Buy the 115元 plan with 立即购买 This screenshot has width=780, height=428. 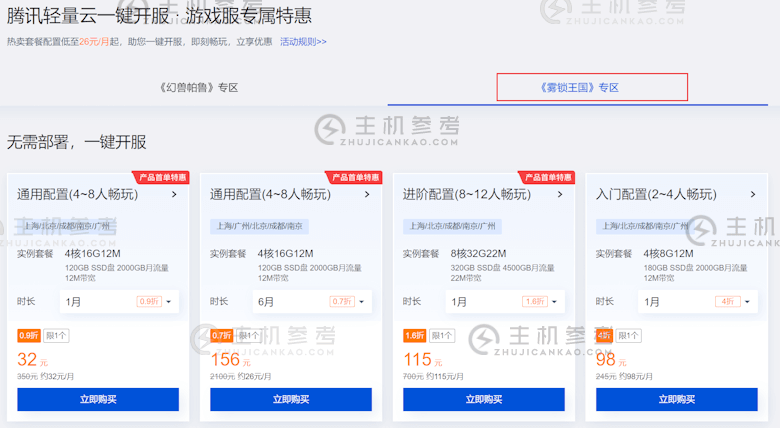pos(484,399)
